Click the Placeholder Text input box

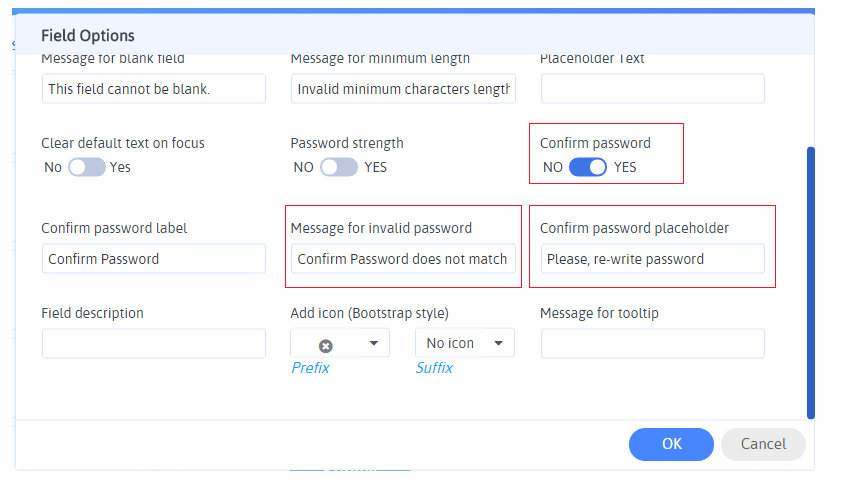point(652,89)
